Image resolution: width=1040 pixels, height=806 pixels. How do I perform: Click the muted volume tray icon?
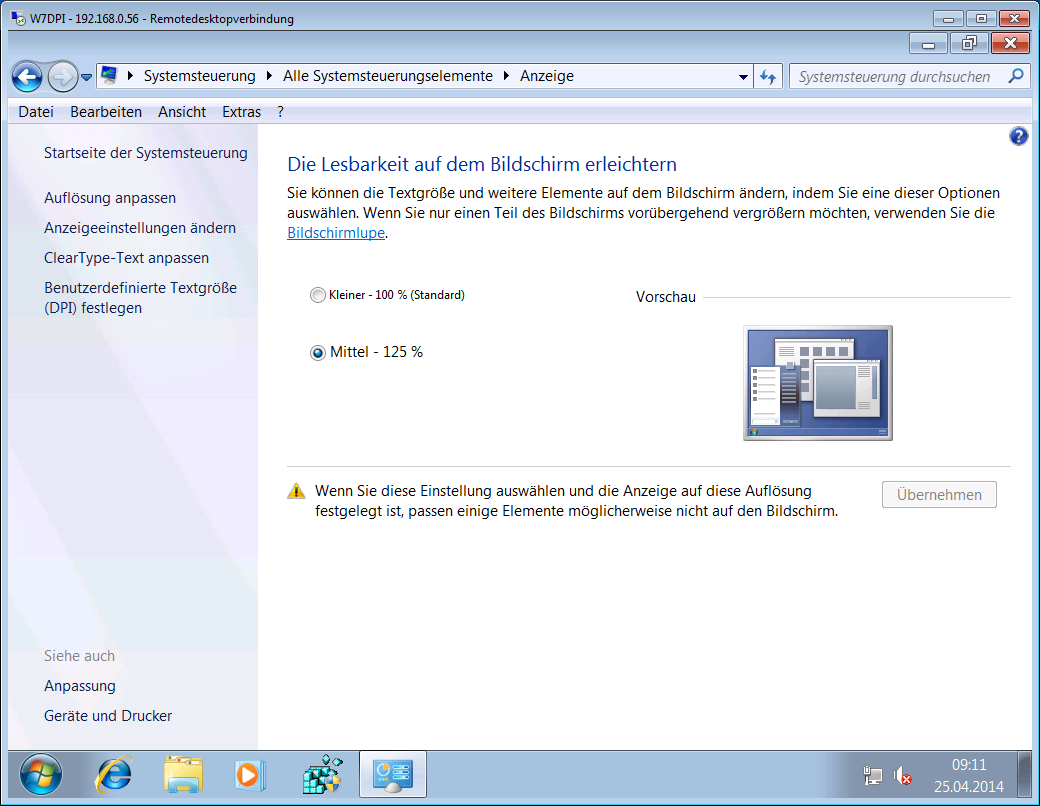[x=901, y=775]
